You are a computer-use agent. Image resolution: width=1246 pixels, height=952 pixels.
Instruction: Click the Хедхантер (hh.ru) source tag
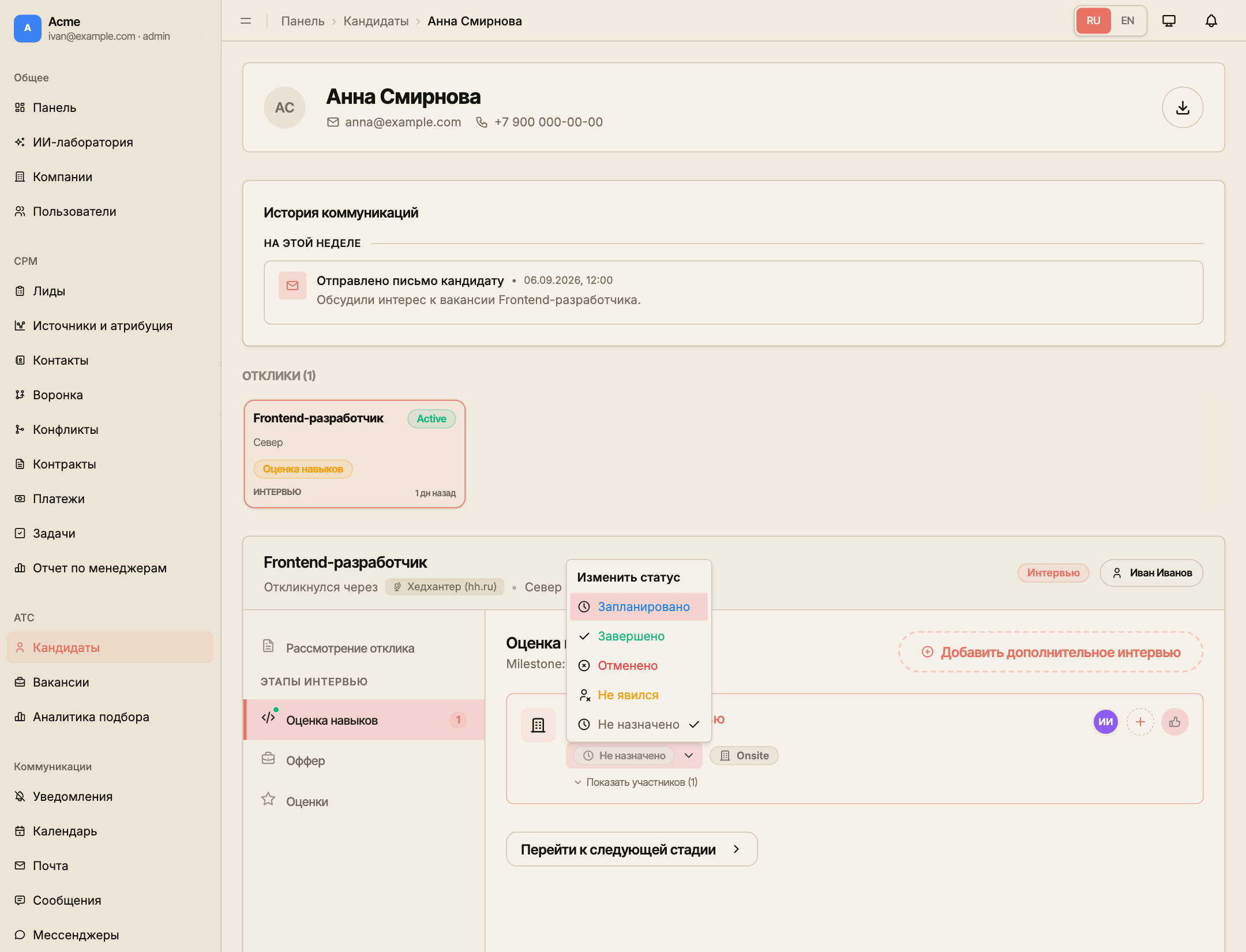[x=445, y=587]
